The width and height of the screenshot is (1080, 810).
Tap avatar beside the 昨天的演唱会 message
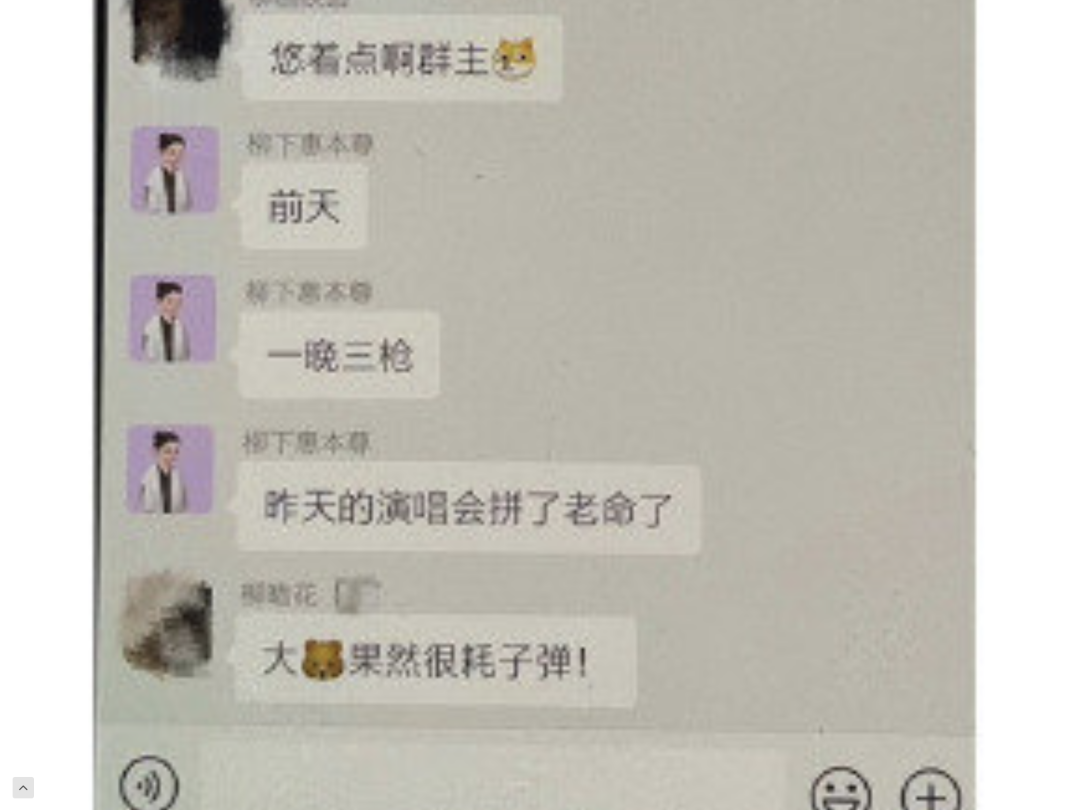[x=169, y=470]
